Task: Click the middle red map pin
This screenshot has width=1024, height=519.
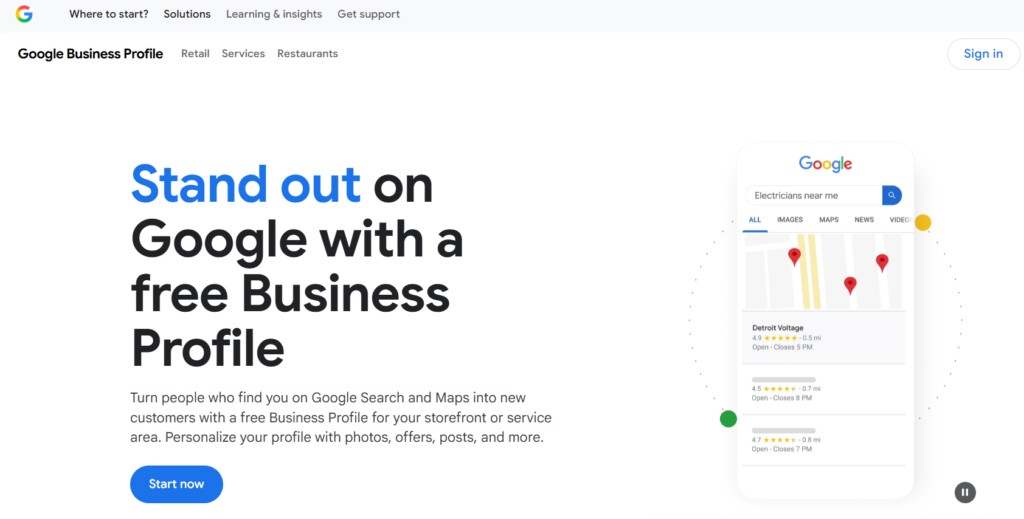Action: [850, 285]
